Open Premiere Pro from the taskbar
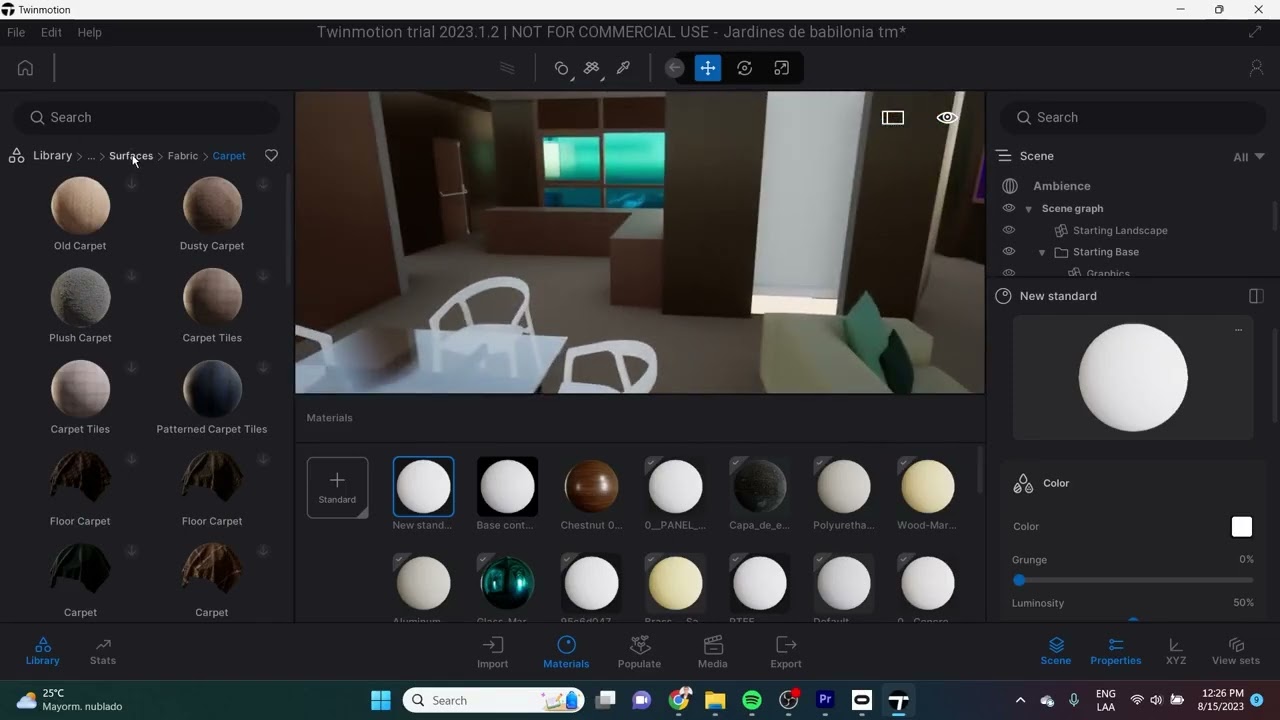The height and width of the screenshot is (720, 1280). pyautogui.click(x=825, y=700)
